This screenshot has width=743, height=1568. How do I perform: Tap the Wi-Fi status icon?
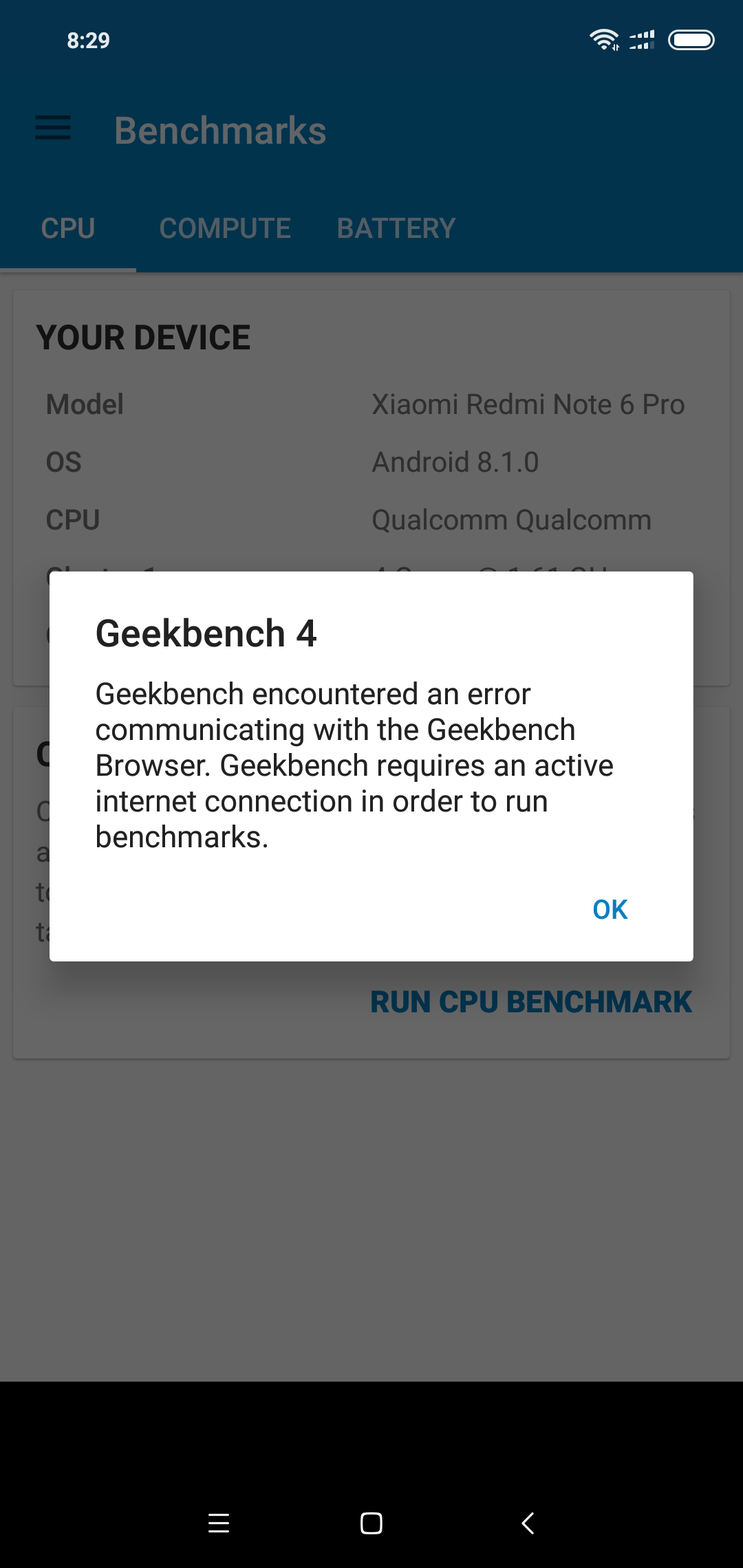point(604,40)
